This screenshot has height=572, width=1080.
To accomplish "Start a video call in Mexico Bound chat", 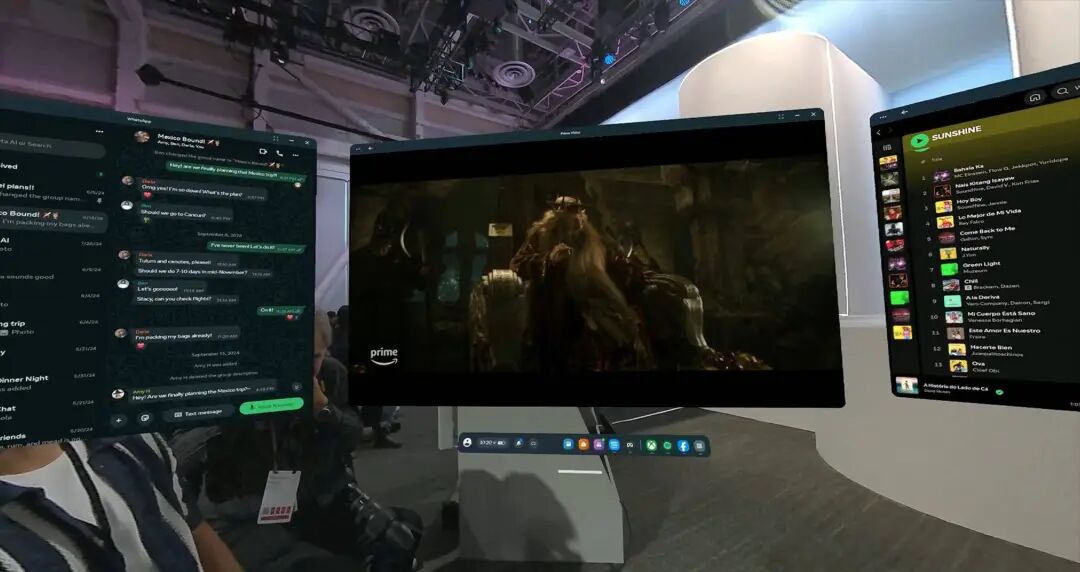I will click(x=263, y=152).
